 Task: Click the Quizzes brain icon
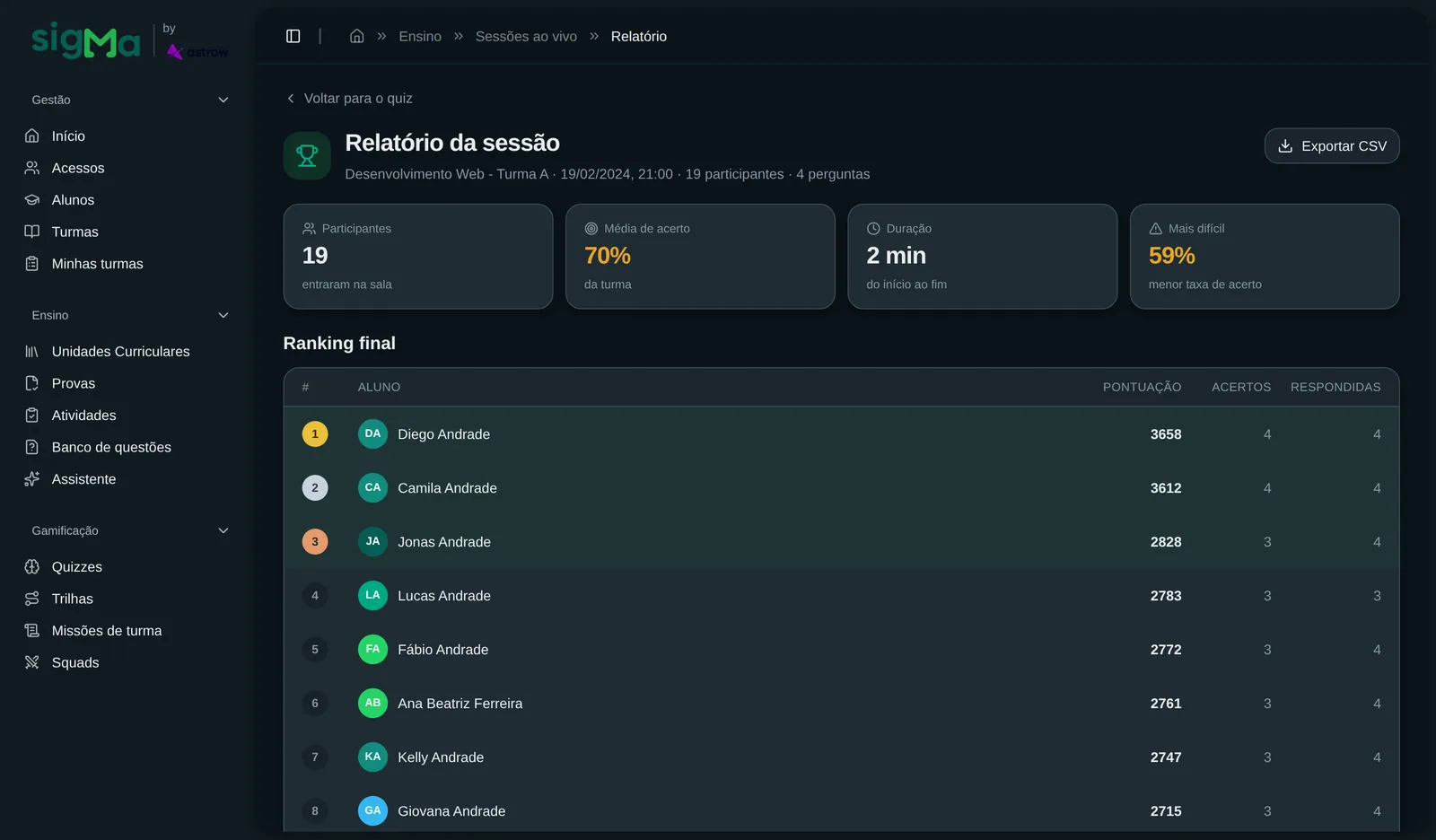[x=32, y=566]
